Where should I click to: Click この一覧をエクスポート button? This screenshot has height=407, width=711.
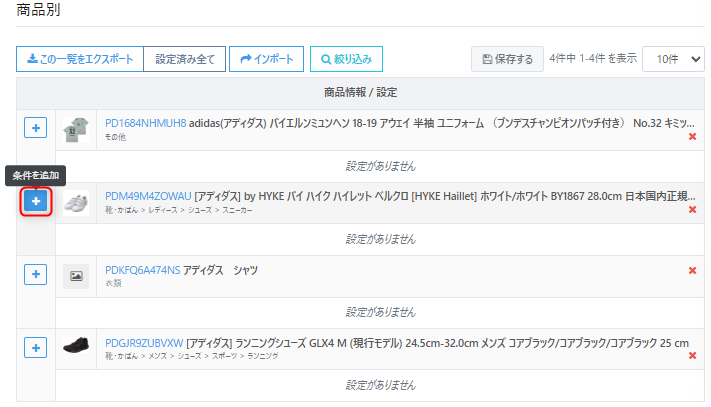click(80, 59)
